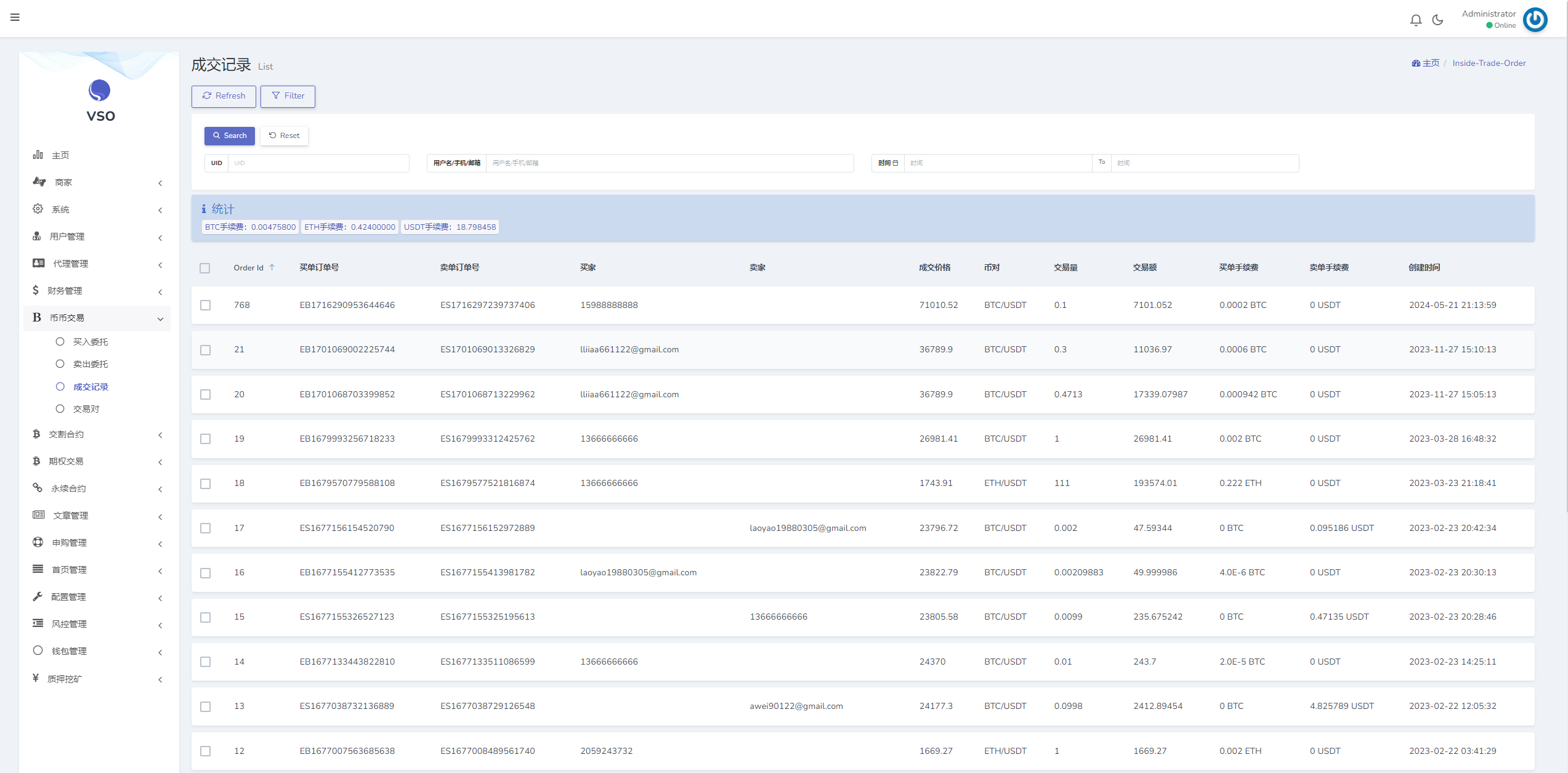1568x773 pixels.
Task: Open 成交记录 menu item
Action: point(91,386)
